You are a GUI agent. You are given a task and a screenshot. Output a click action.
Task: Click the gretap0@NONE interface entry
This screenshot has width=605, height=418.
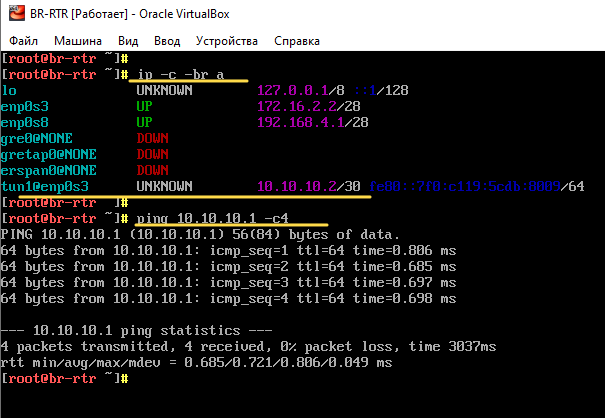click(45, 154)
